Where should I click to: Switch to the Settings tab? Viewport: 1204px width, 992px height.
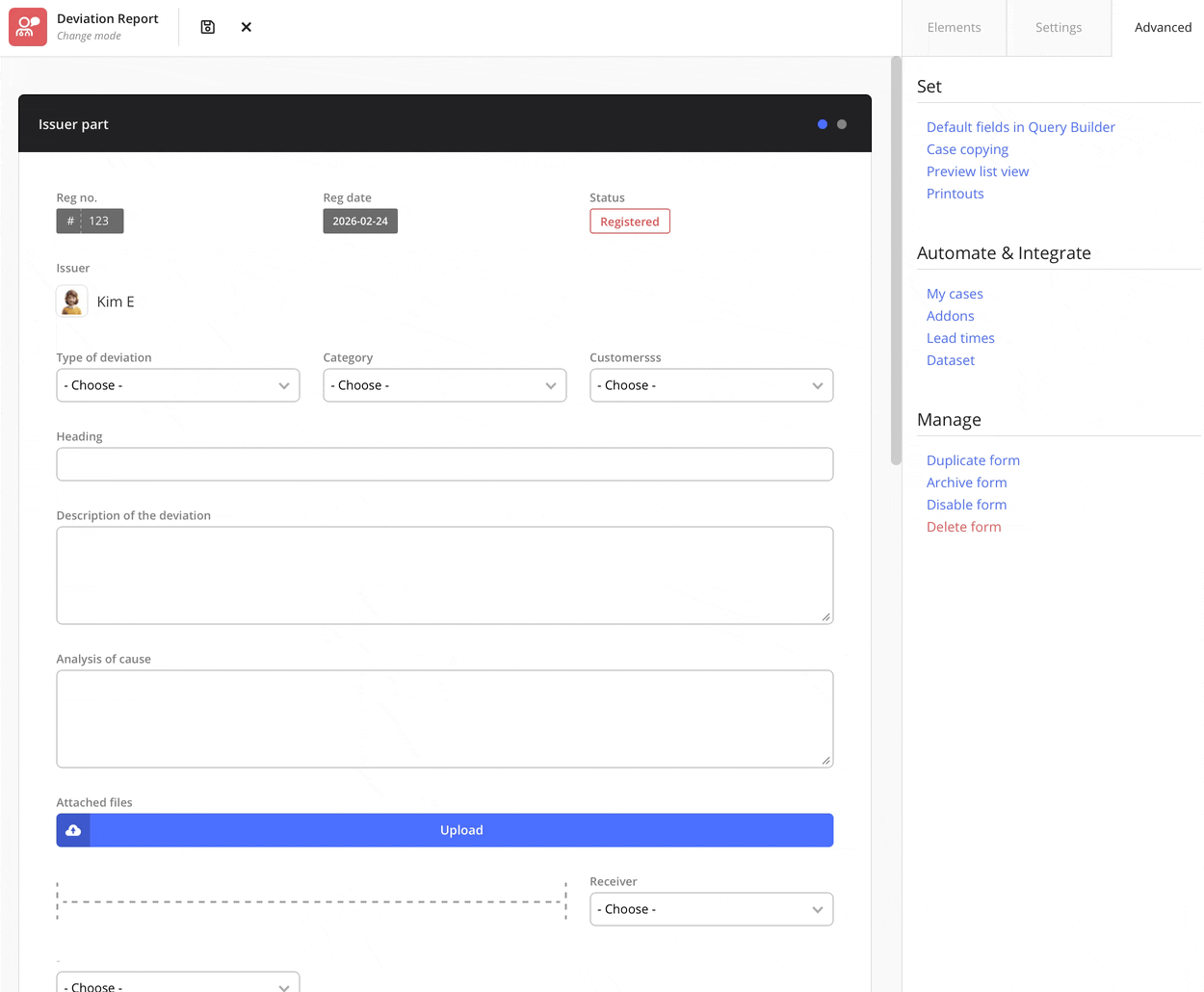coord(1058,27)
